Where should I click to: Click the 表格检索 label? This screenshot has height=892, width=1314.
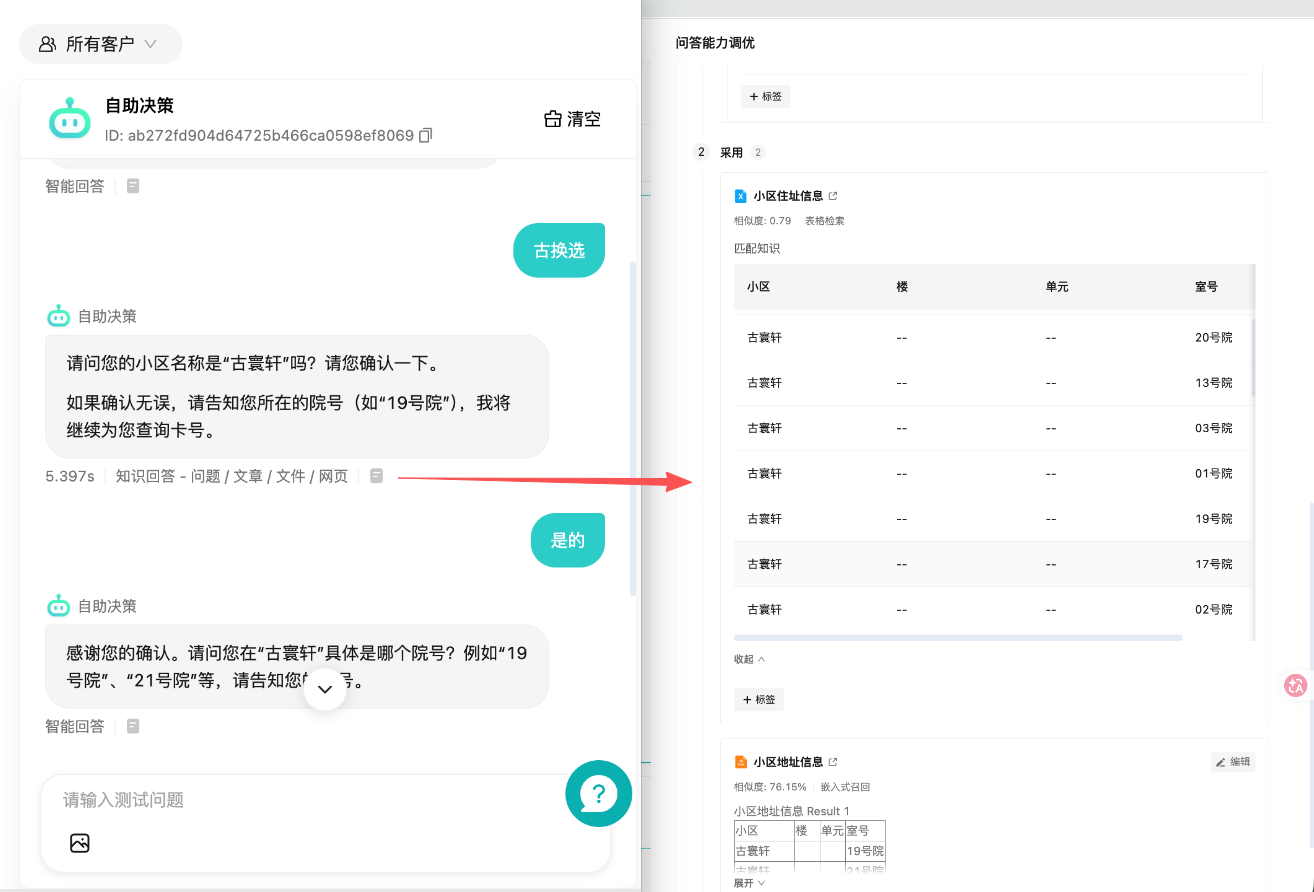click(825, 221)
